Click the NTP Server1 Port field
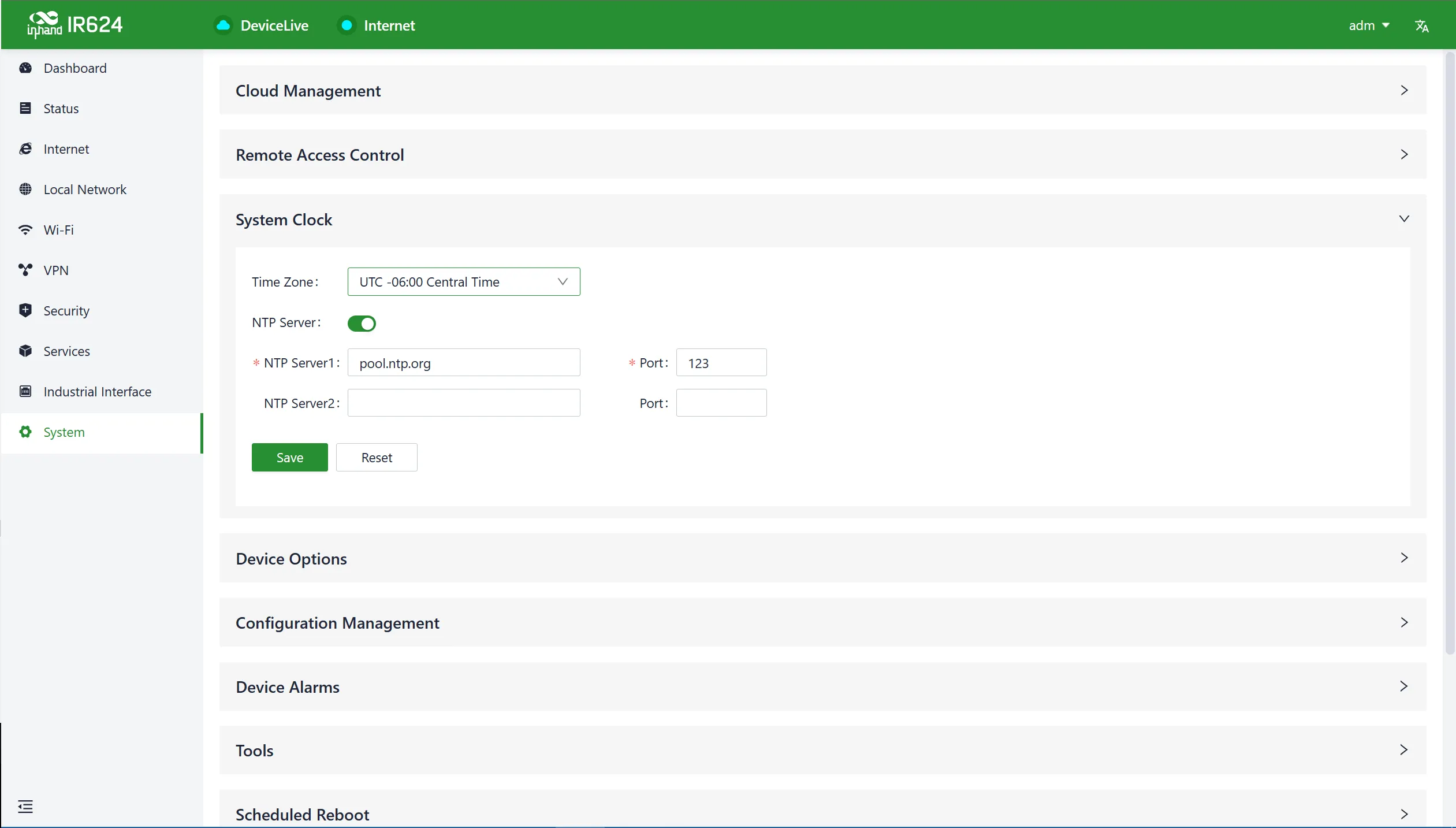 tap(721, 363)
